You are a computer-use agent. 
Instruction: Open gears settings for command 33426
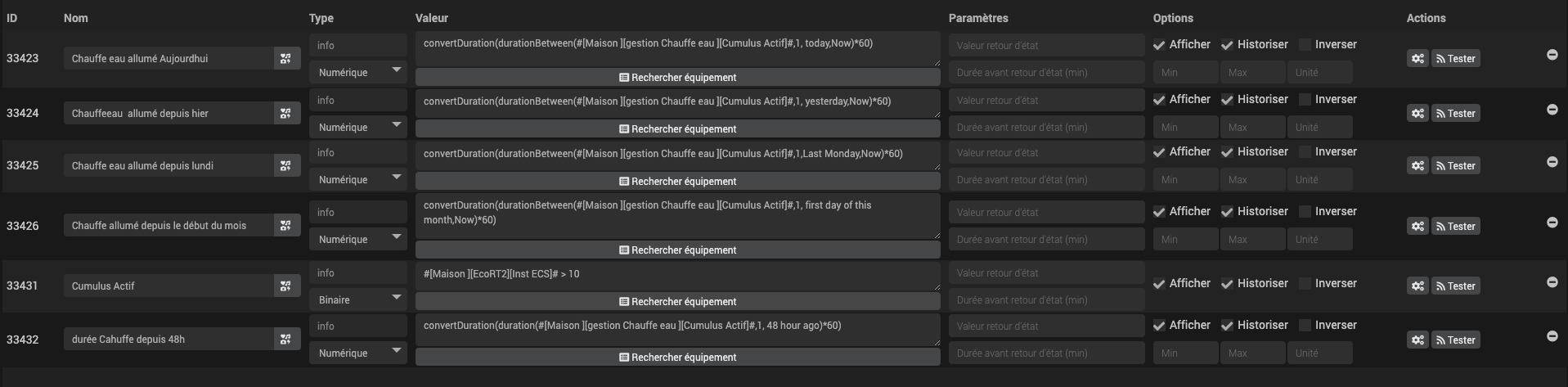[x=1417, y=226]
